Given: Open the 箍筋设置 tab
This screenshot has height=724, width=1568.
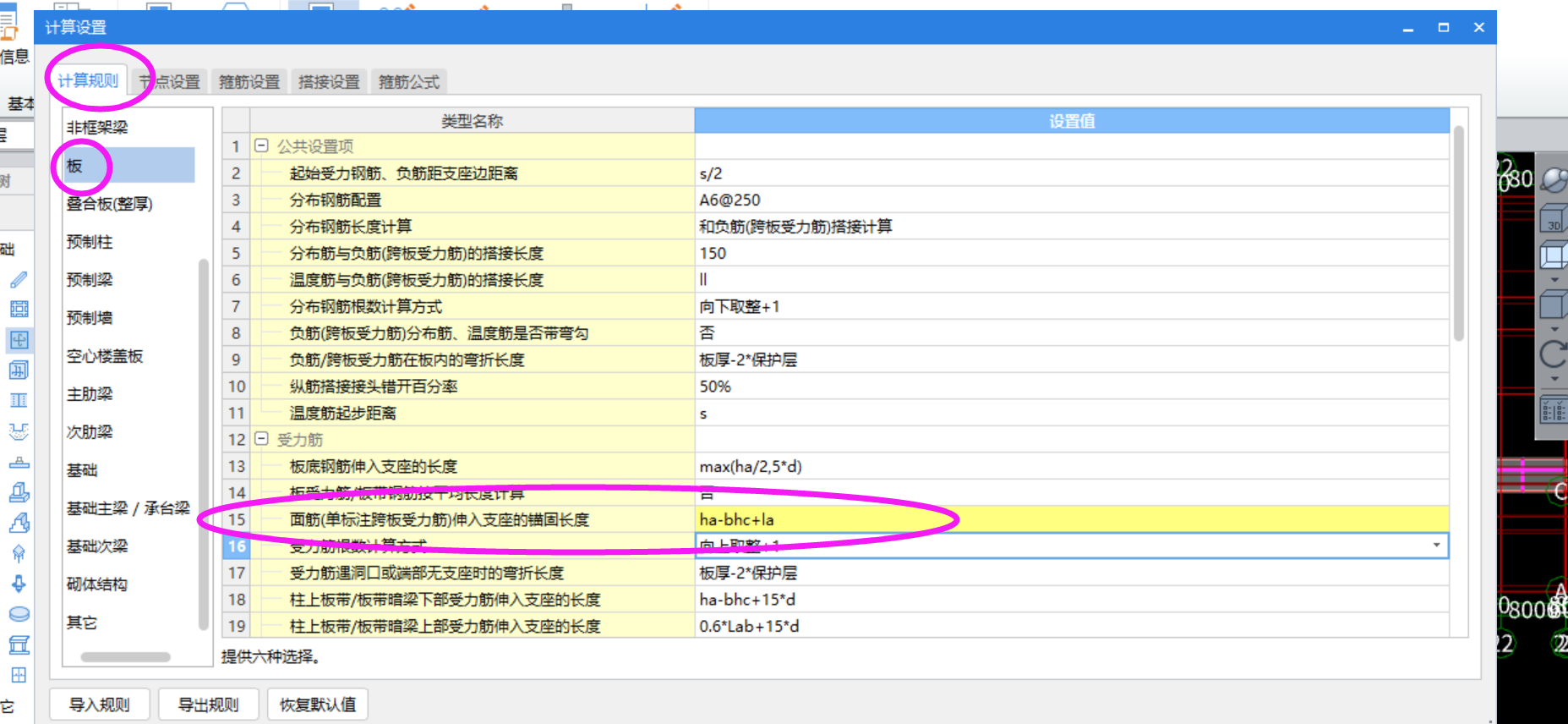Looking at the screenshot, I should (249, 82).
